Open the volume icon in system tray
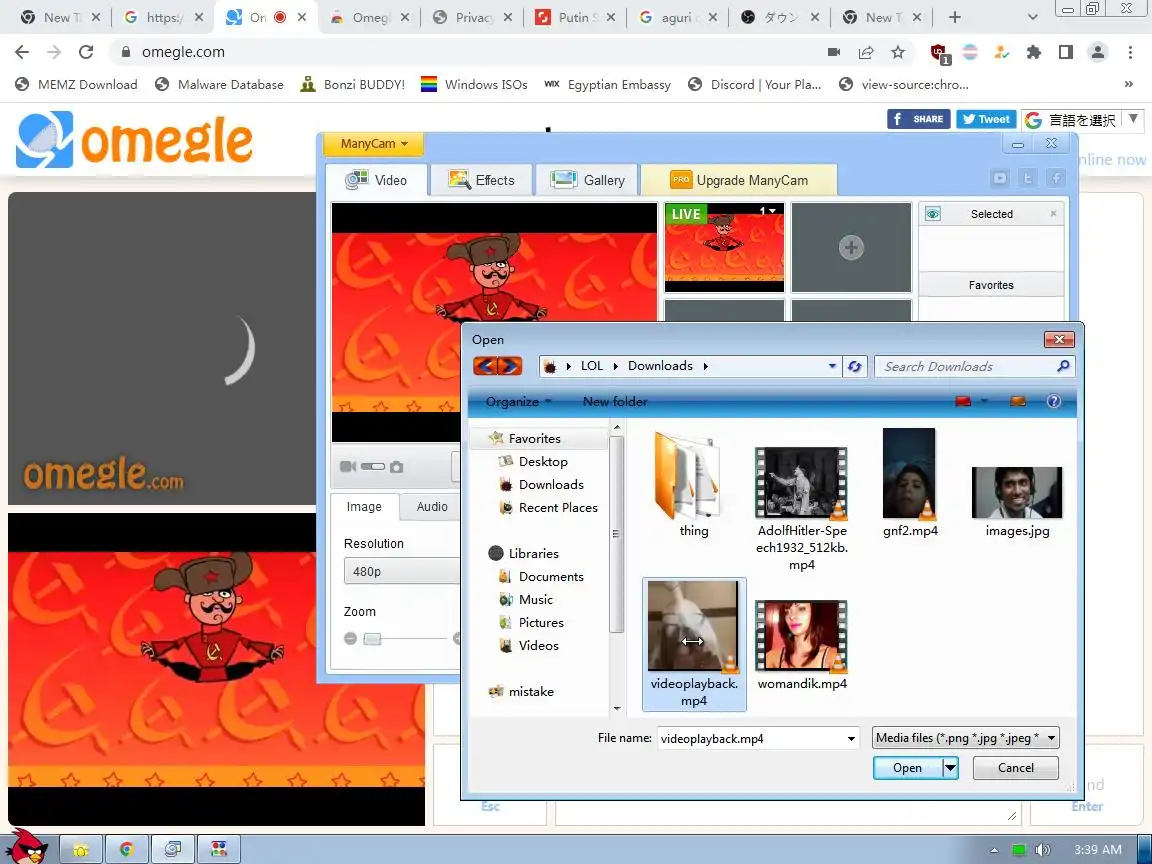Viewport: 1152px width, 864px height. pyautogui.click(x=1042, y=850)
